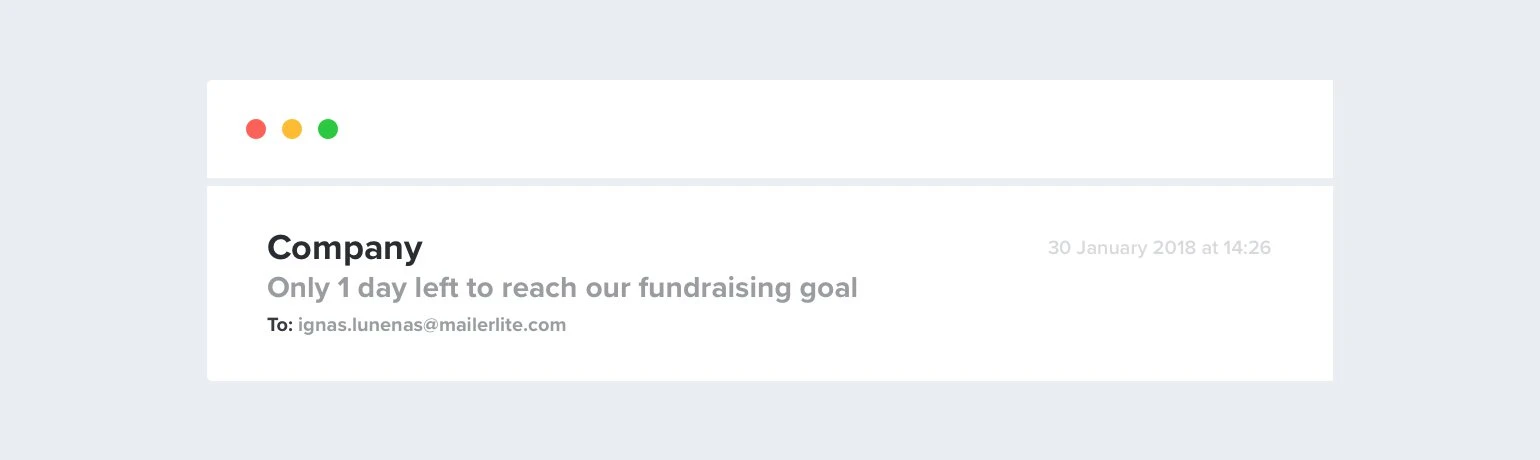Click the empty window title bar area

(800, 129)
